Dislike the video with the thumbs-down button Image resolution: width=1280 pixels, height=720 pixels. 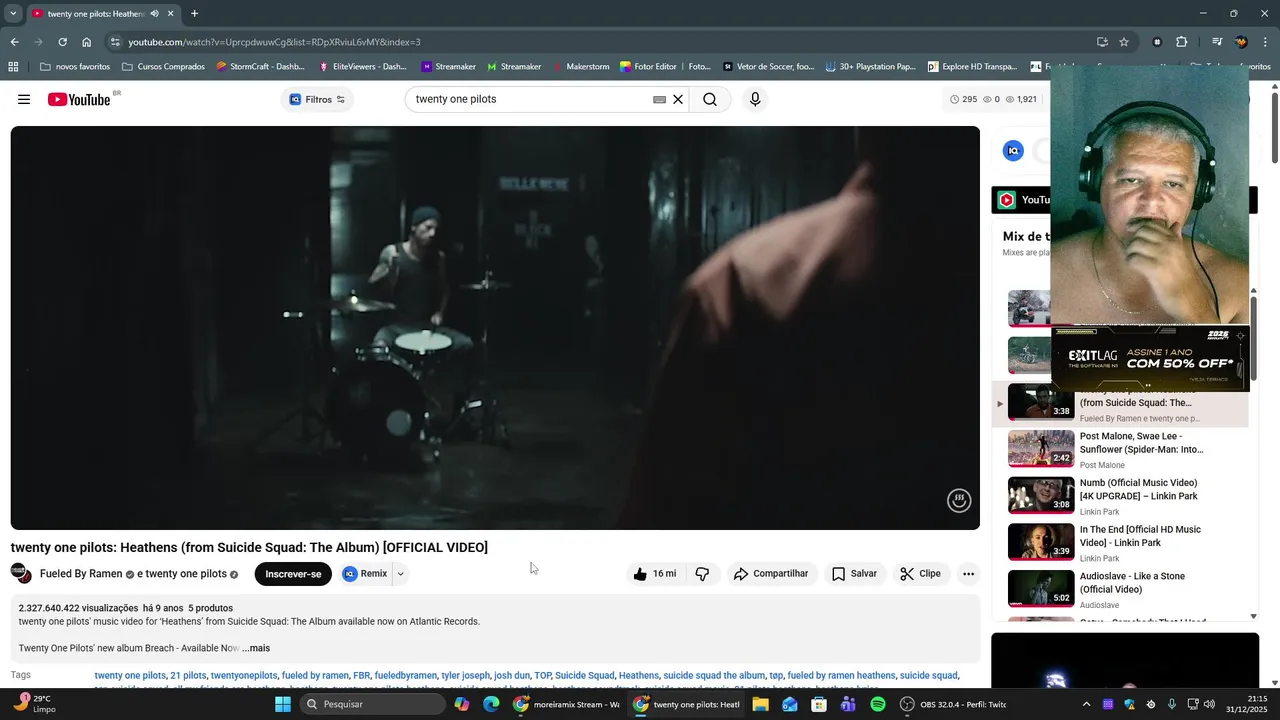[x=702, y=574]
